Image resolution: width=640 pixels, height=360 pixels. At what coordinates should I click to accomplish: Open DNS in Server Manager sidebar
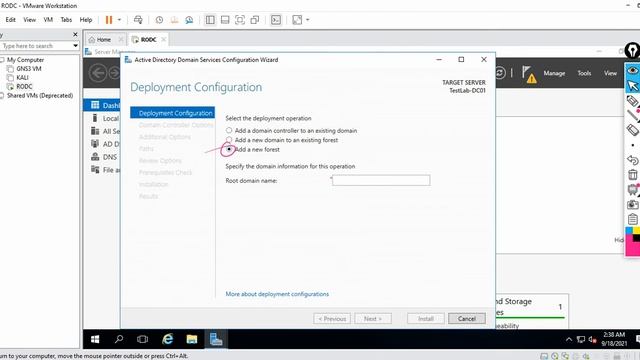pyautogui.click(x=104, y=157)
